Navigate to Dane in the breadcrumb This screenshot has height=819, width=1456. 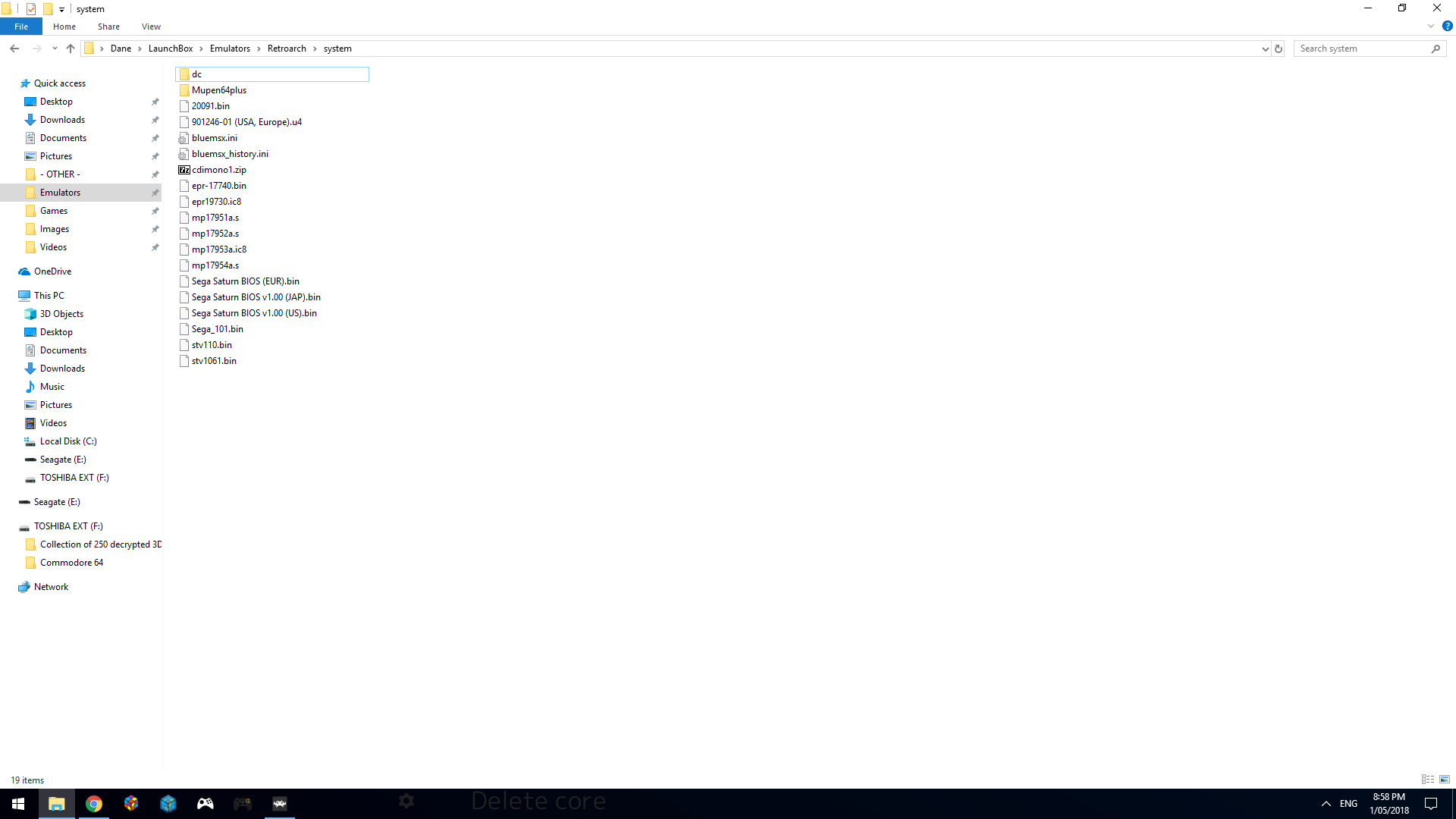pyautogui.click(x=121, y=49)
